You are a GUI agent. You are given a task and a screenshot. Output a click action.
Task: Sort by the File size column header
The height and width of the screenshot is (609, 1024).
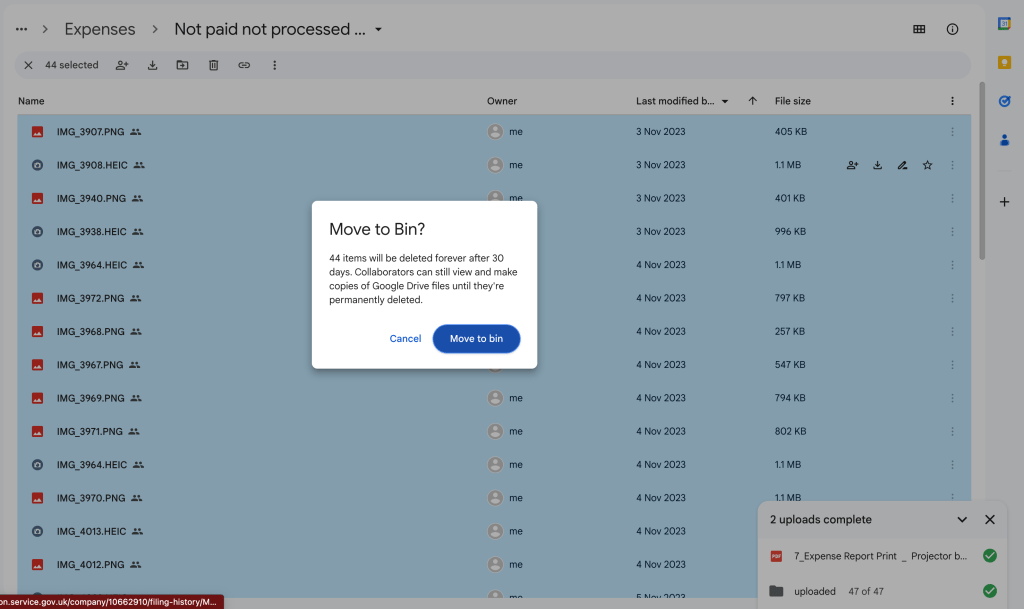(792, 101)
